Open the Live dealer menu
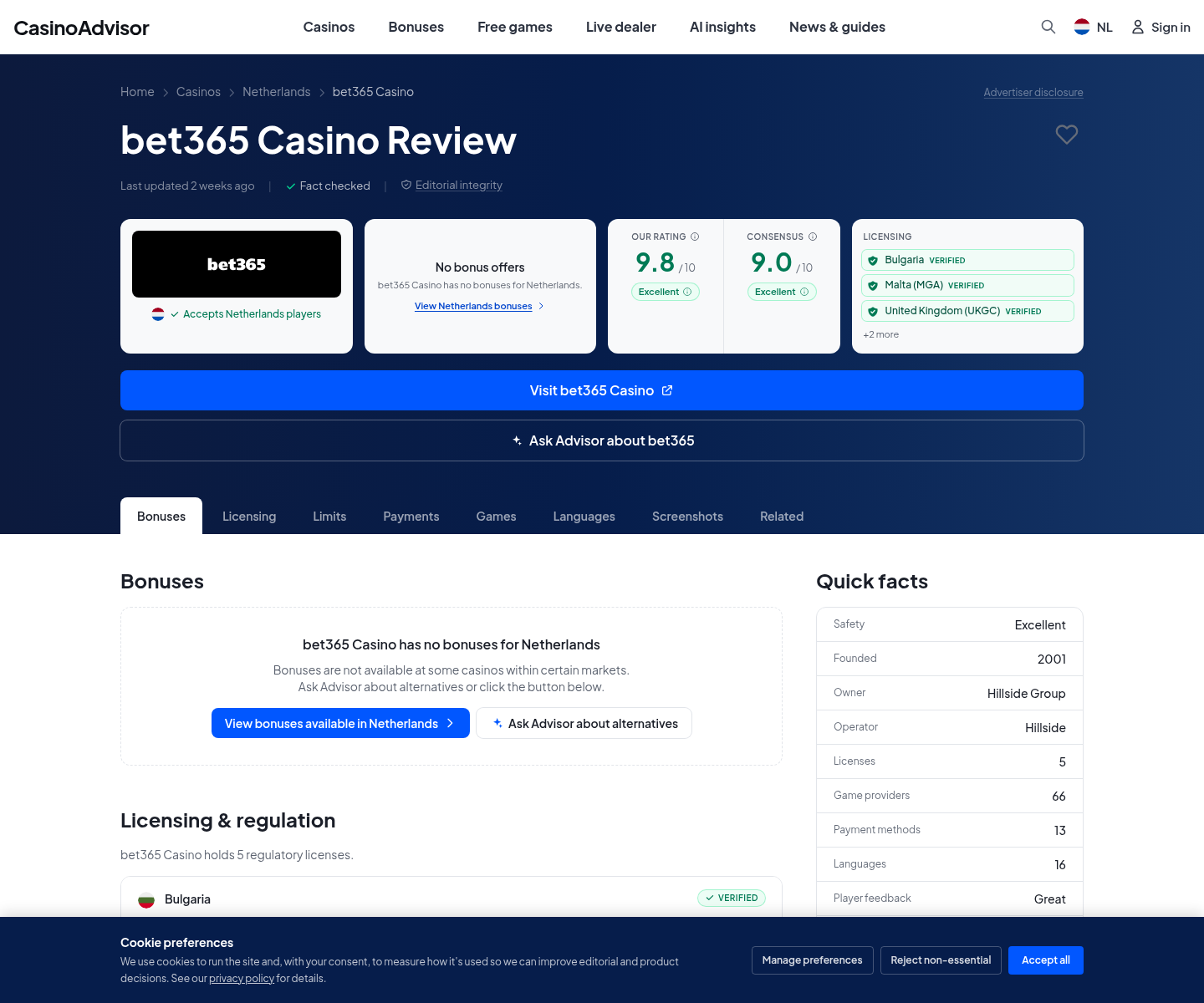The height and width of the screenshot is (1003, 1204). pyautogui.click(x=621, y=27)
